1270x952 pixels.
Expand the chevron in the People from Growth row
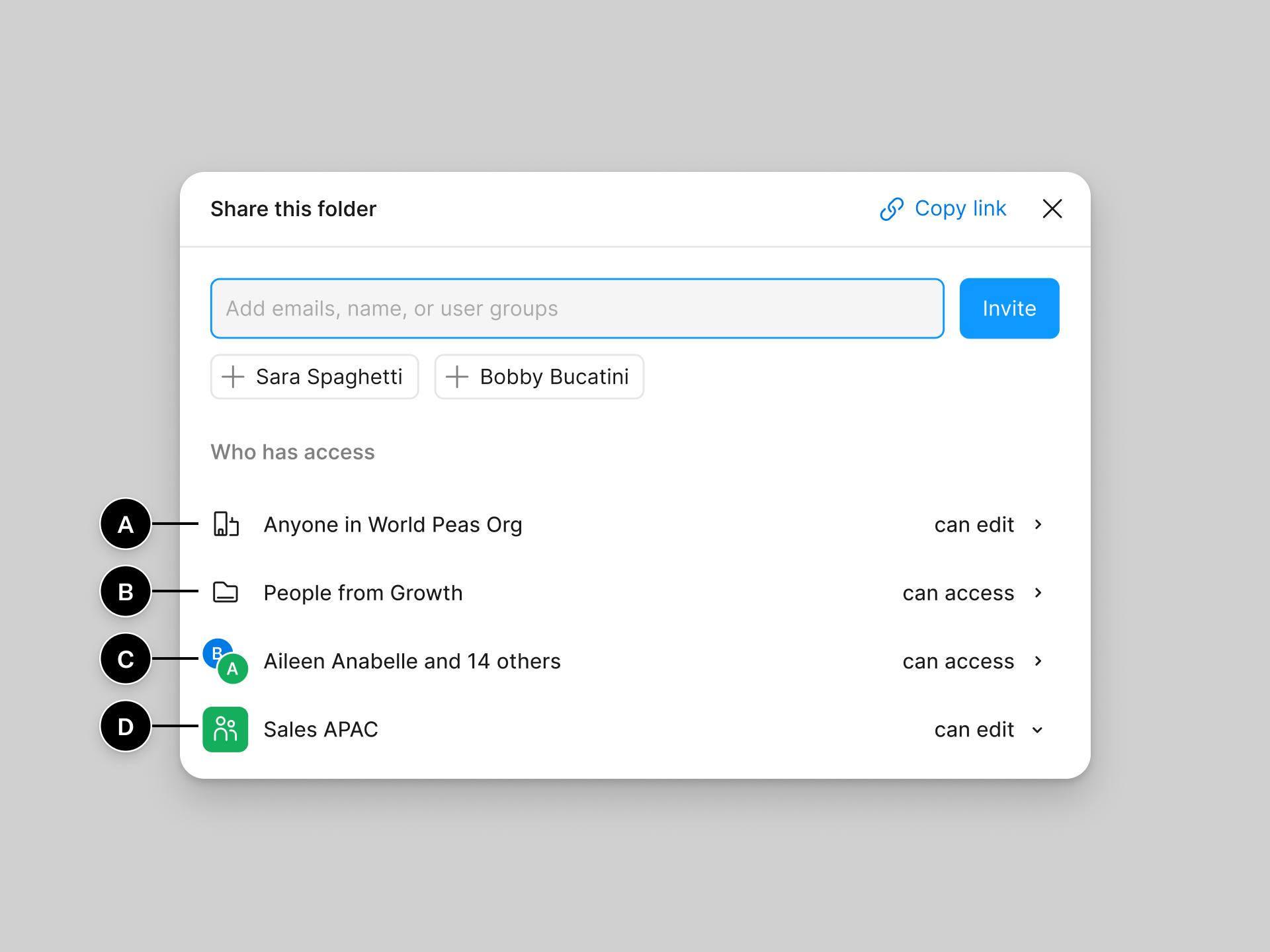coord(1038,593)
